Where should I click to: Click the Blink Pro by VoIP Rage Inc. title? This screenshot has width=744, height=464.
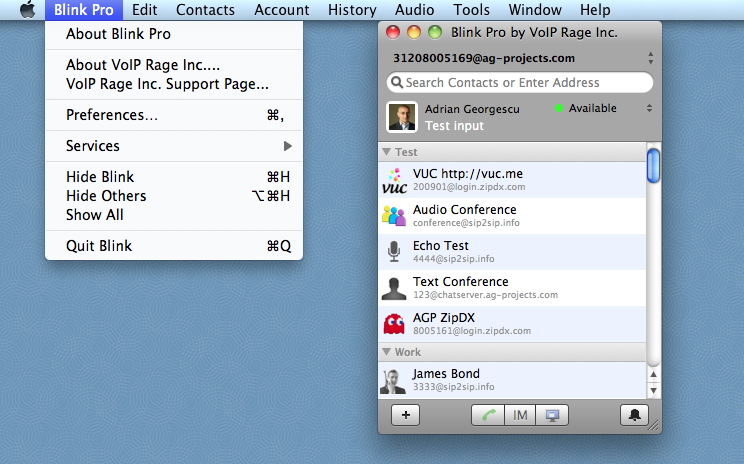point(534,32)
